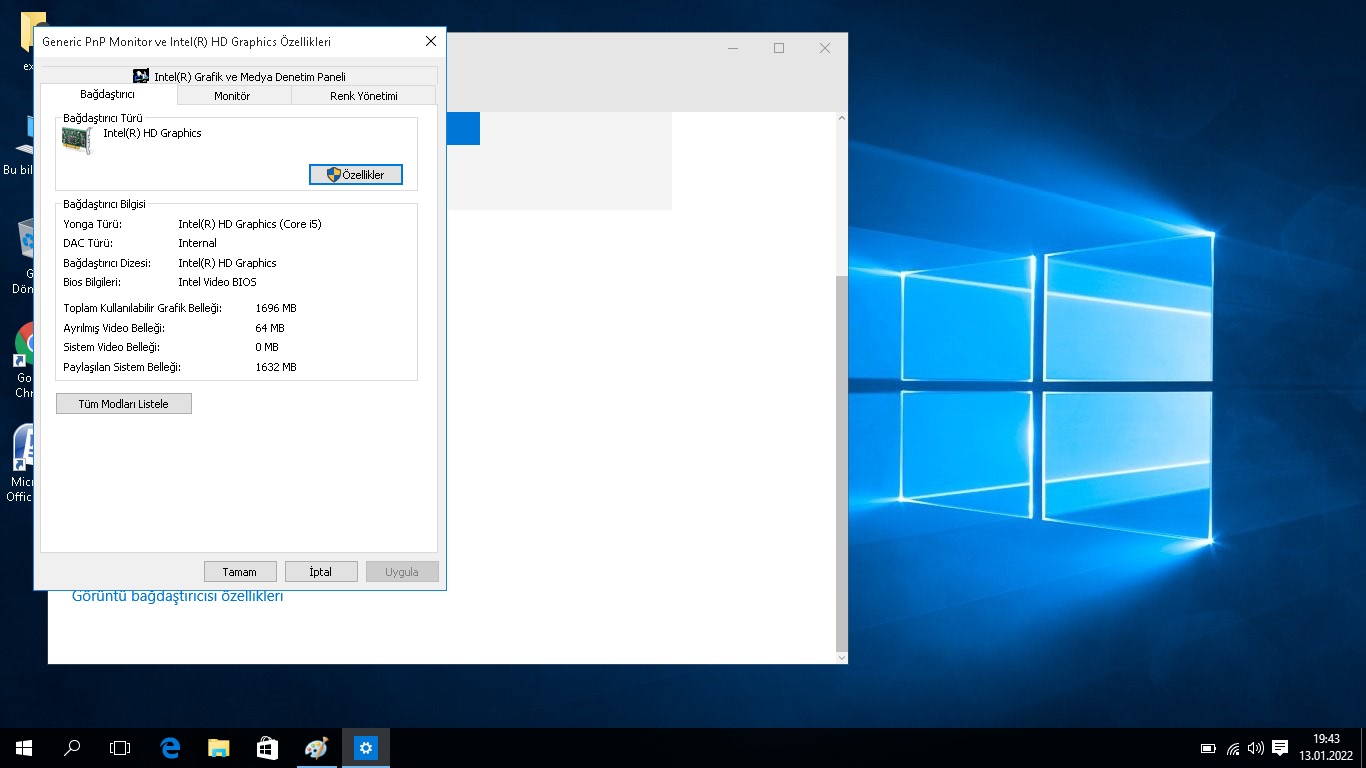This screenshot has height=768, width=1366.
Task: Click Tüm Modları Listele button
Action: (x=124, y=404)
